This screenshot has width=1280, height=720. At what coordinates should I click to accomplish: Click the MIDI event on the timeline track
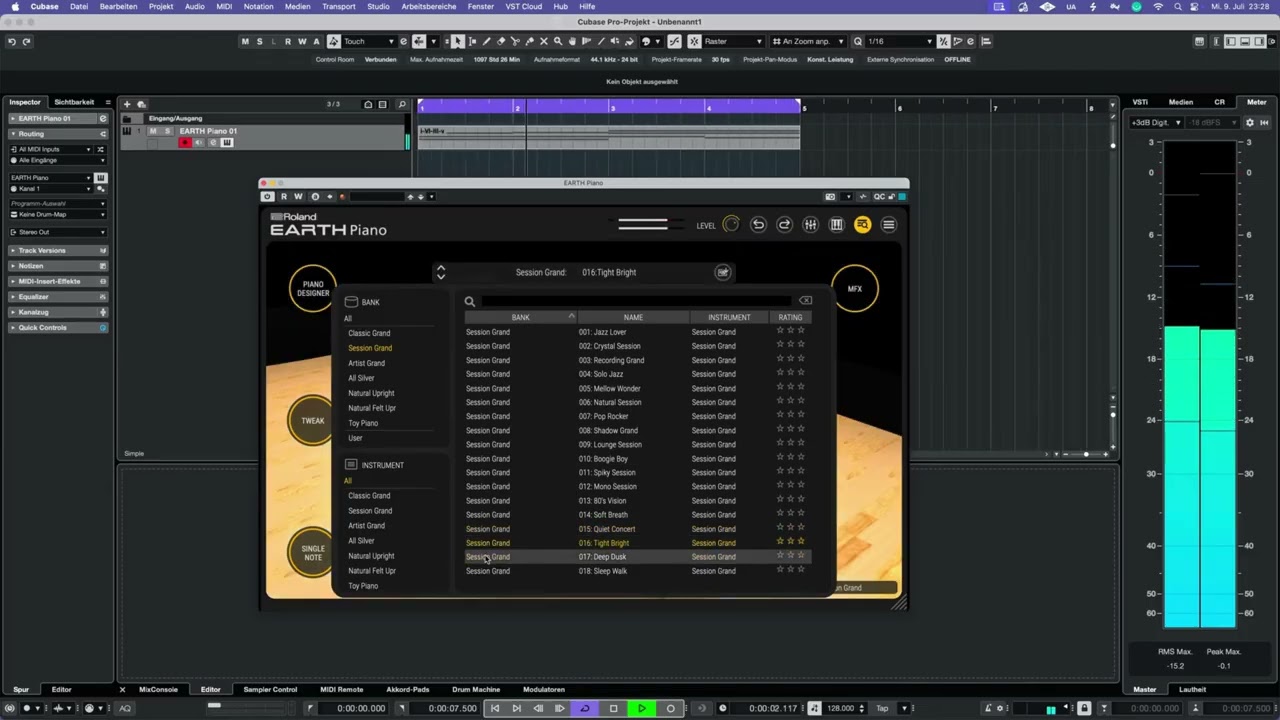(609, 138)
